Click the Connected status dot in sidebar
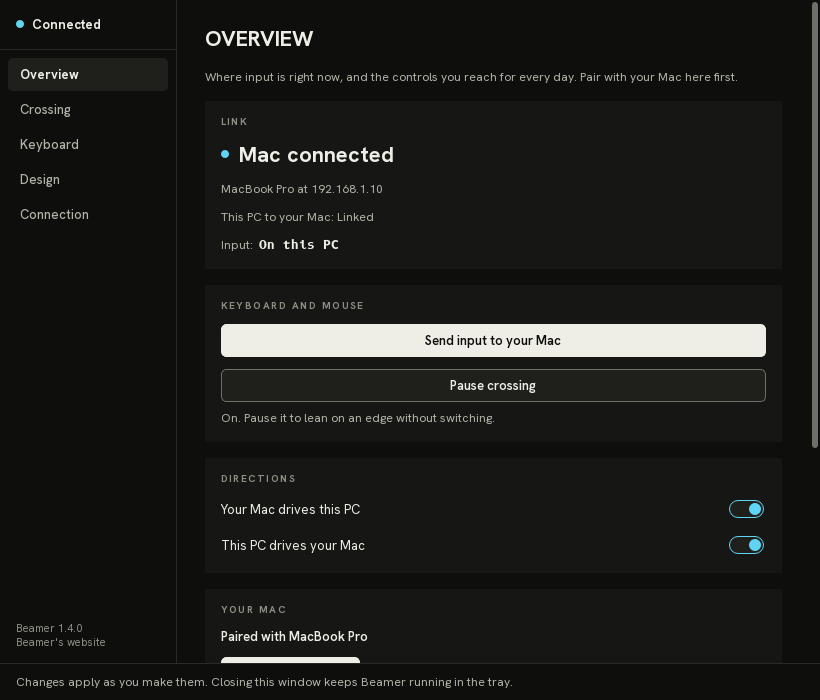 tap(20, 24)
